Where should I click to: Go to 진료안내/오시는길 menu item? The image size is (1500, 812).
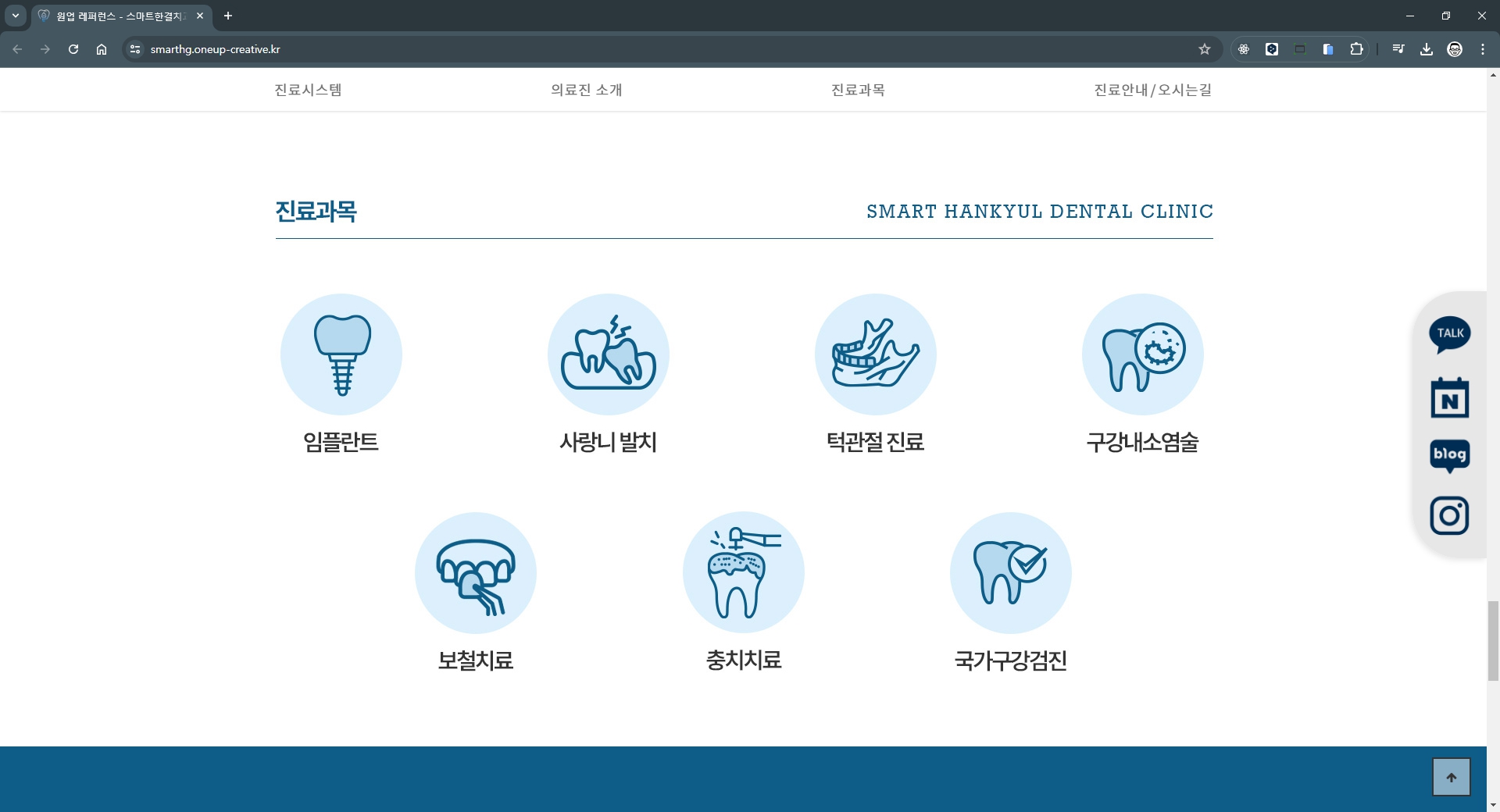coord(1153,90)
